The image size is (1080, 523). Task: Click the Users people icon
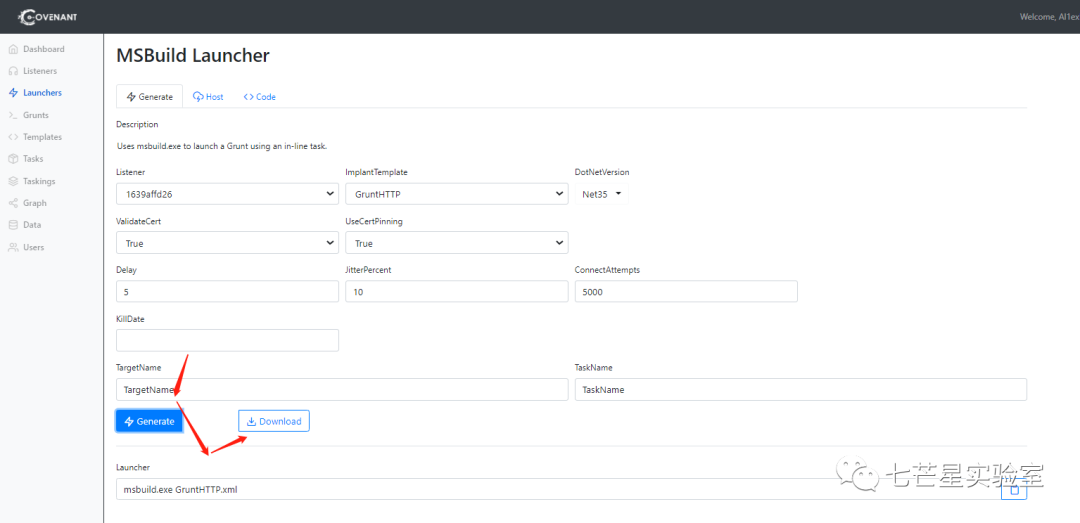coord(13,247)
